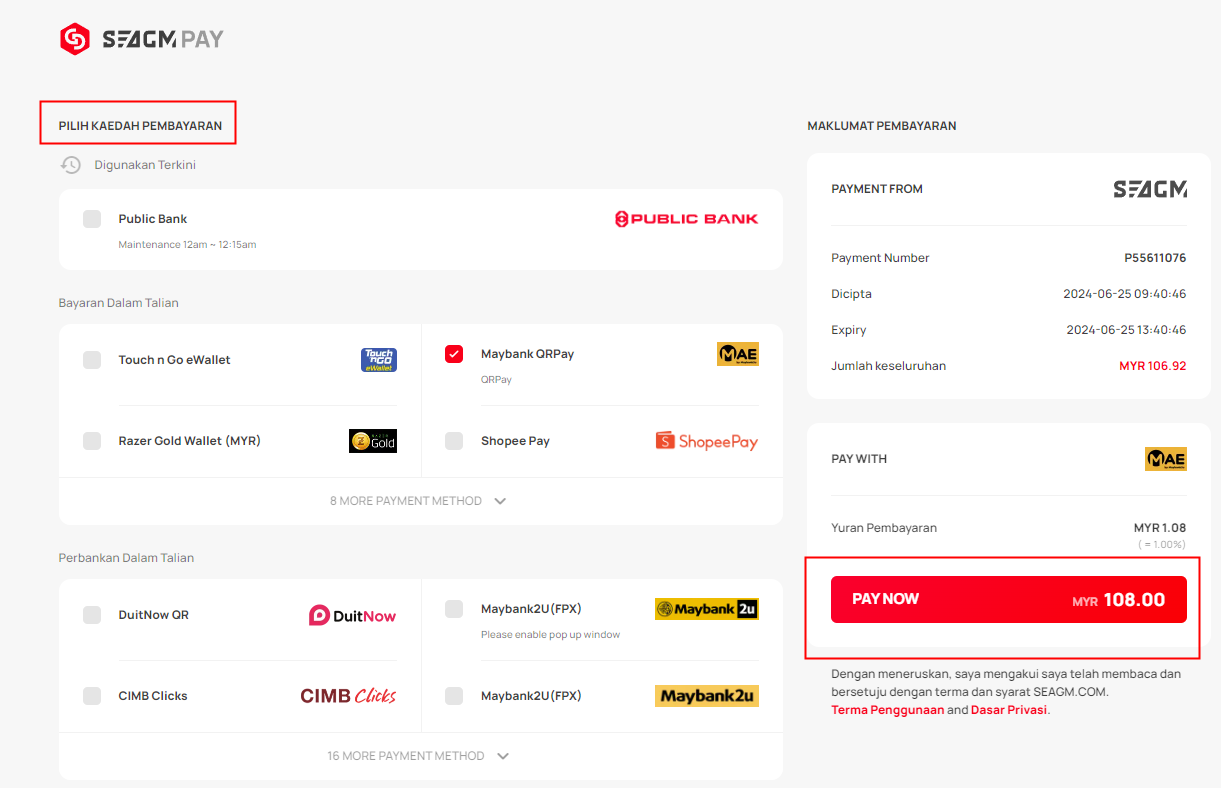
Task: Expand 8 more payment method
Action: coord(419,501)
